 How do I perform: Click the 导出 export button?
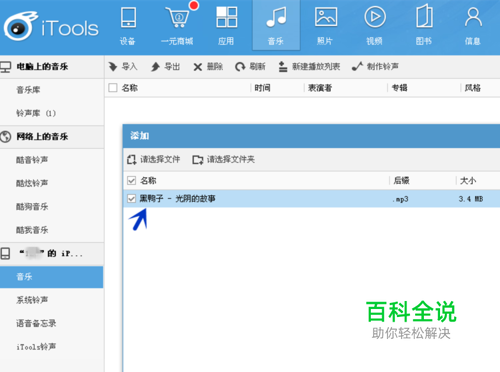click(165, 67)
